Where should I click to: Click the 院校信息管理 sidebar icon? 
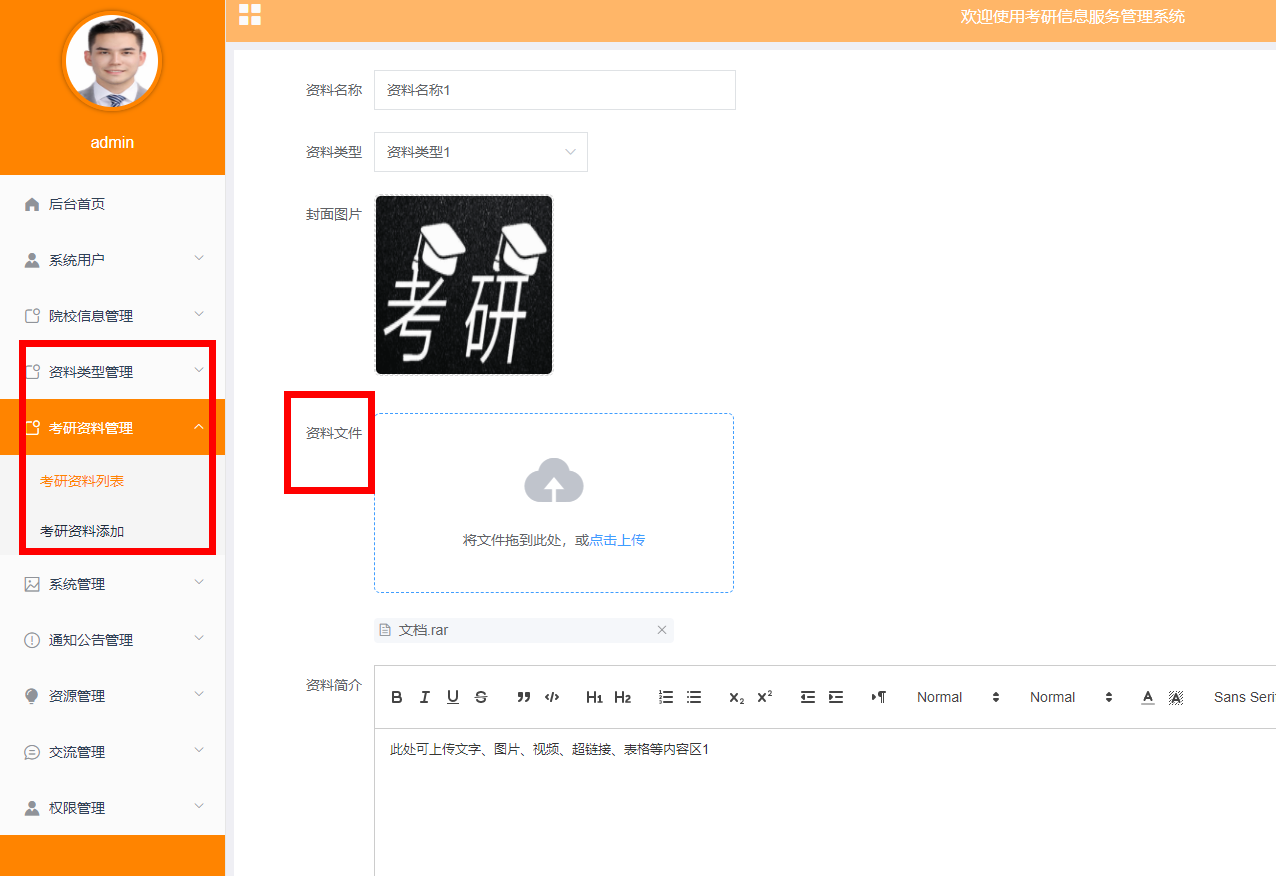pos(32,316)
